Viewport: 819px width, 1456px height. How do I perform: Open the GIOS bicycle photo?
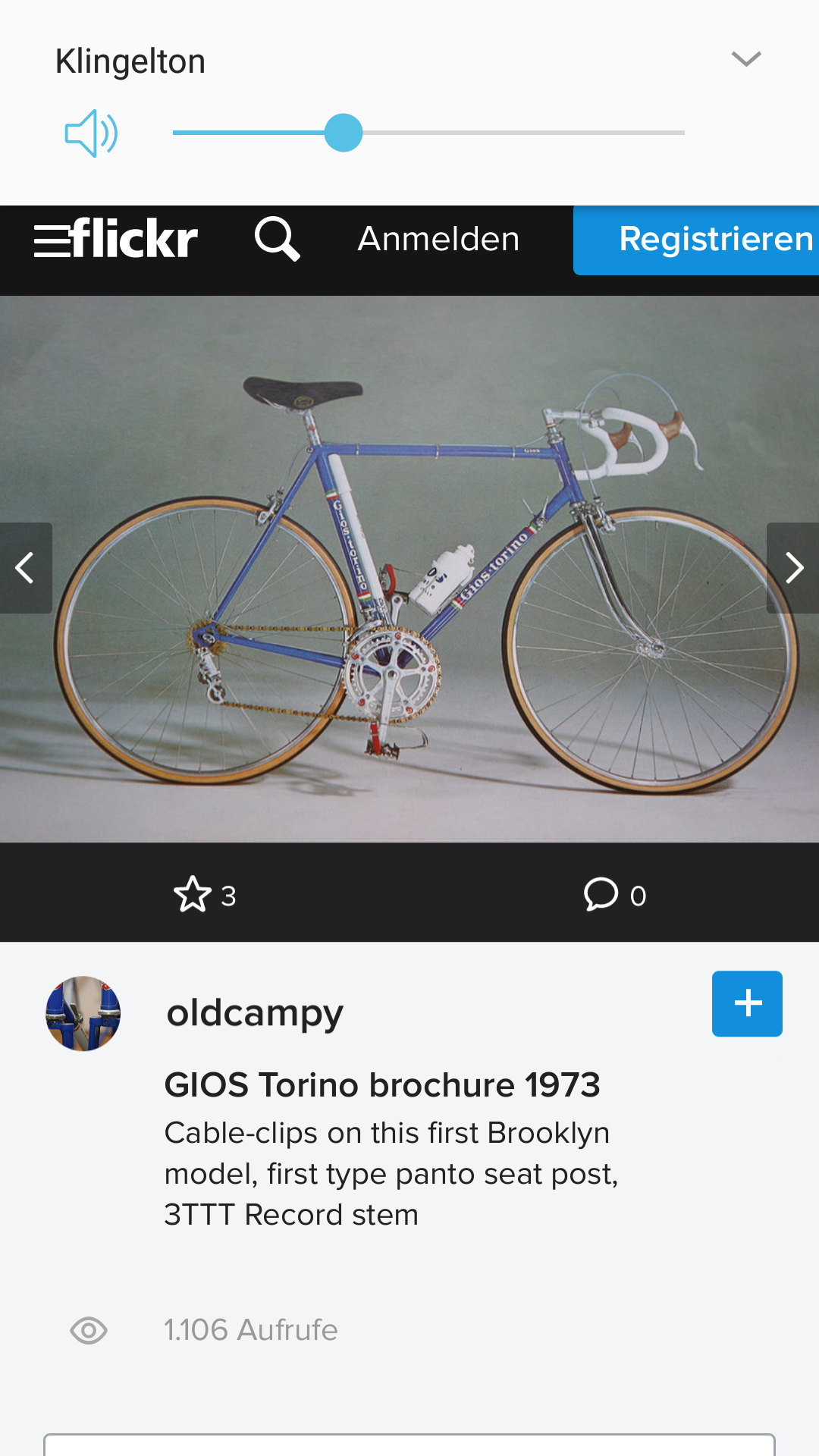tap(409, 569)
